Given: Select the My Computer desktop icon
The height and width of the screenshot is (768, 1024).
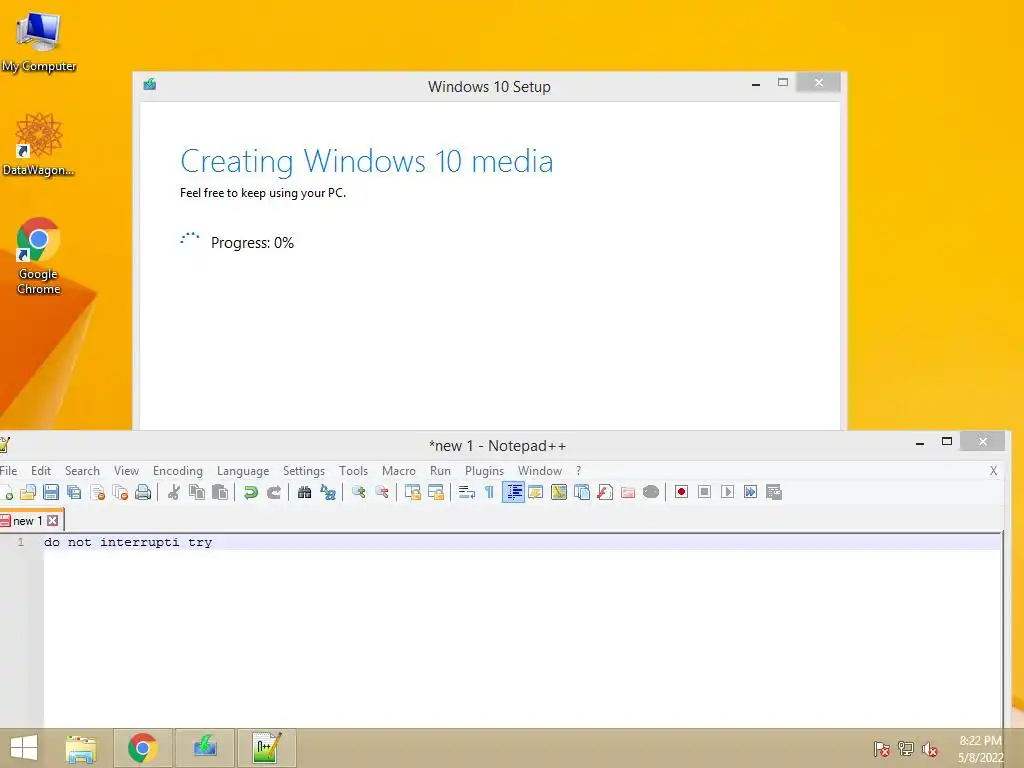Looking at the screenshot, I should [x=39, y=42].
